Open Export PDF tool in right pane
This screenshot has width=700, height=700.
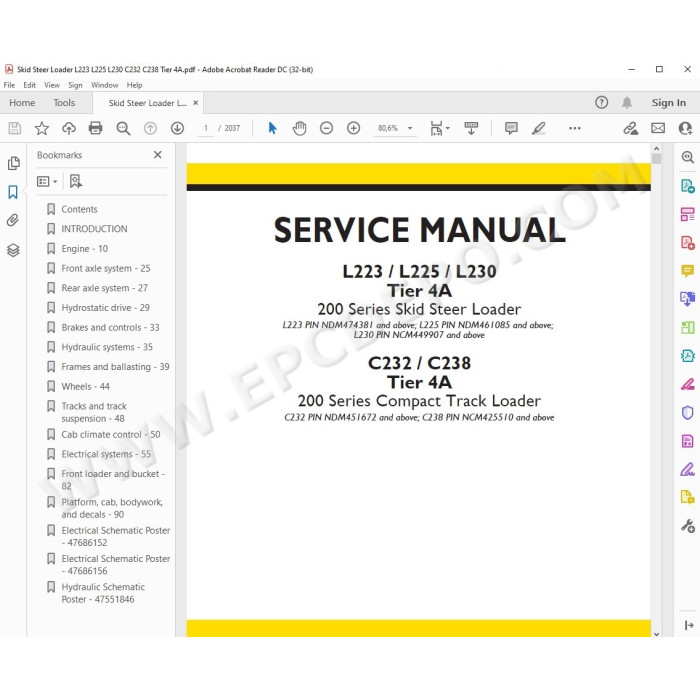pyautogui.click(x=688, y=185)
